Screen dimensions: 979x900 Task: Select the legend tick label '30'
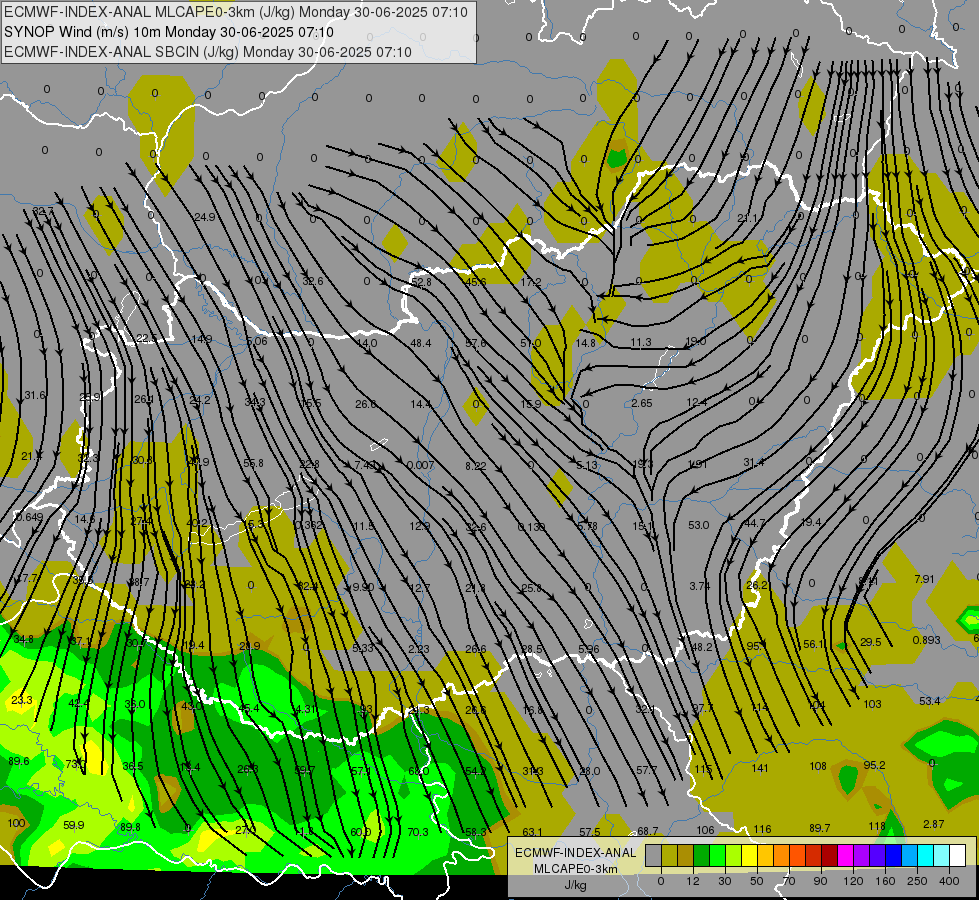725,881
